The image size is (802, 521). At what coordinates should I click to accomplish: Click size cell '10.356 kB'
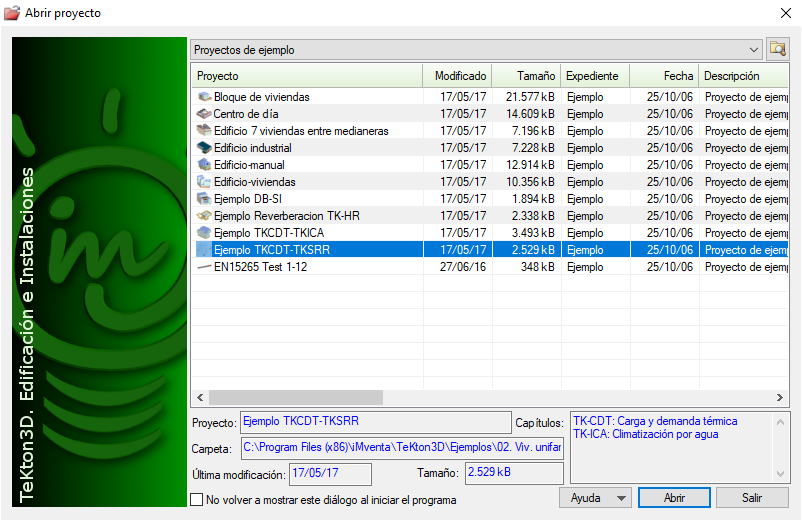tap(530, 182)
